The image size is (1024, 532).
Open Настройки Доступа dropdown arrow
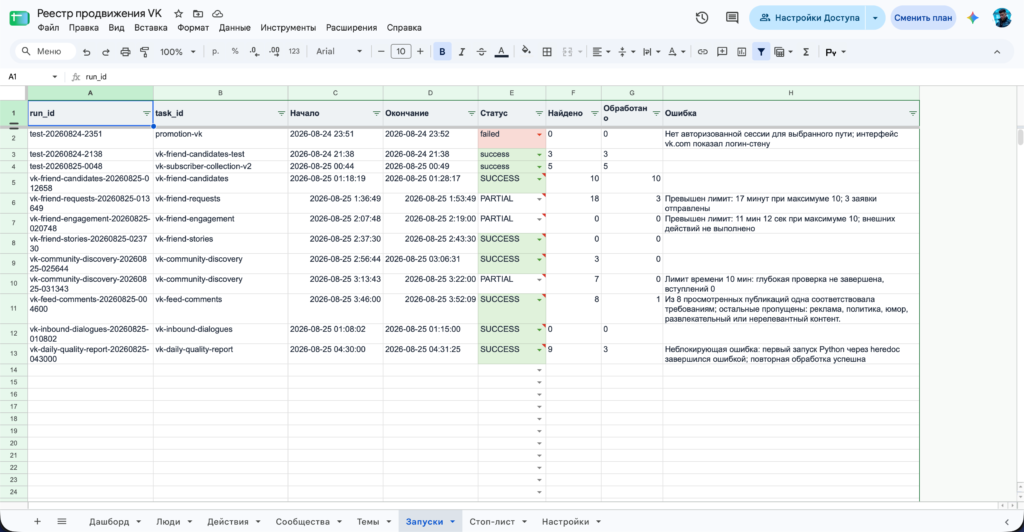tap(875, 18)
